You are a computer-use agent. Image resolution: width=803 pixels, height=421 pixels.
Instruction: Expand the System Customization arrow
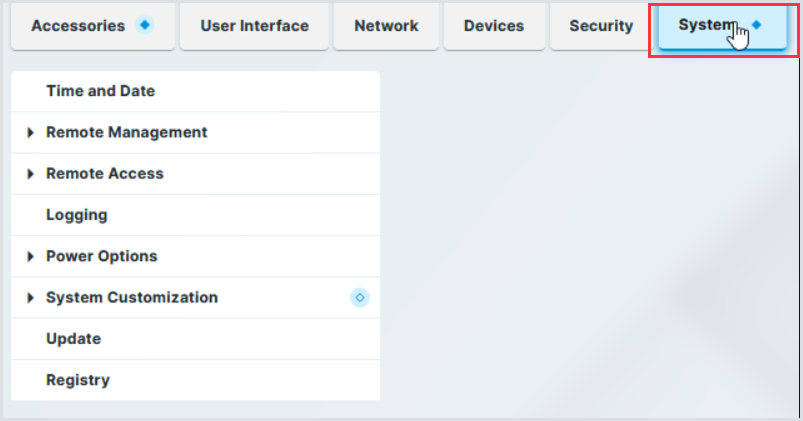pyautogui.click(x=31, y=298)
